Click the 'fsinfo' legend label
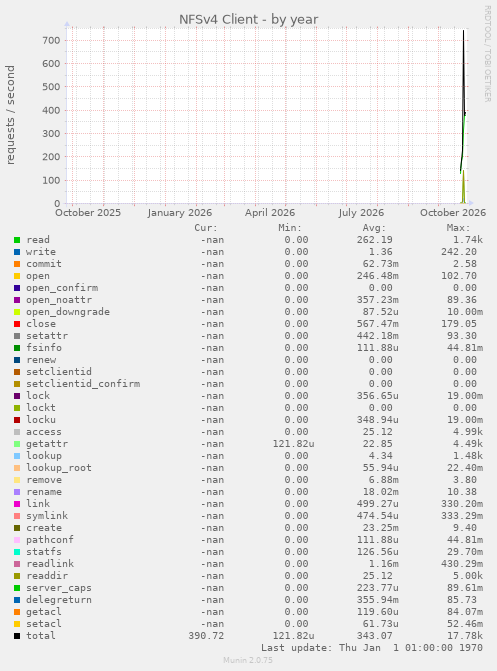The width and height of the screenshot is (497, 671). 44,348
